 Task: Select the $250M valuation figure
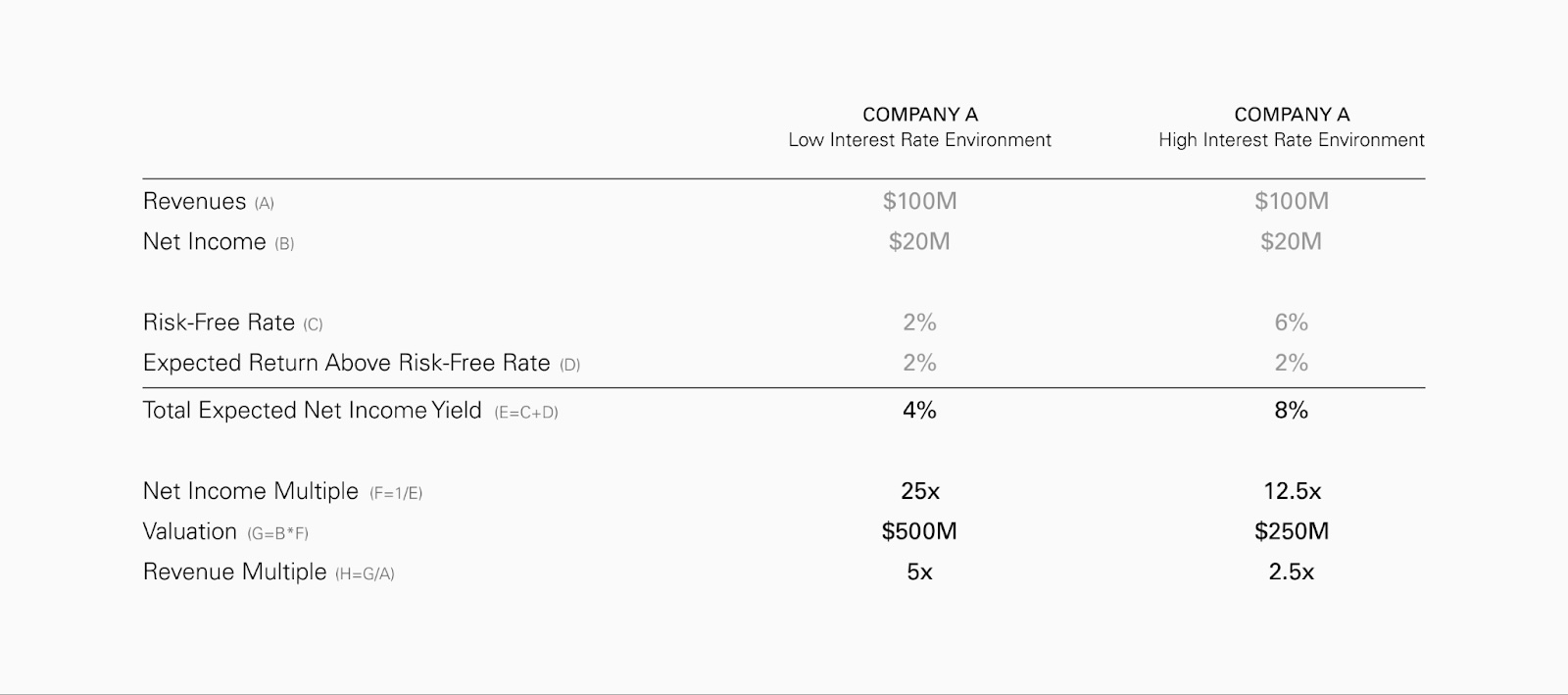tap(1291, 532)
